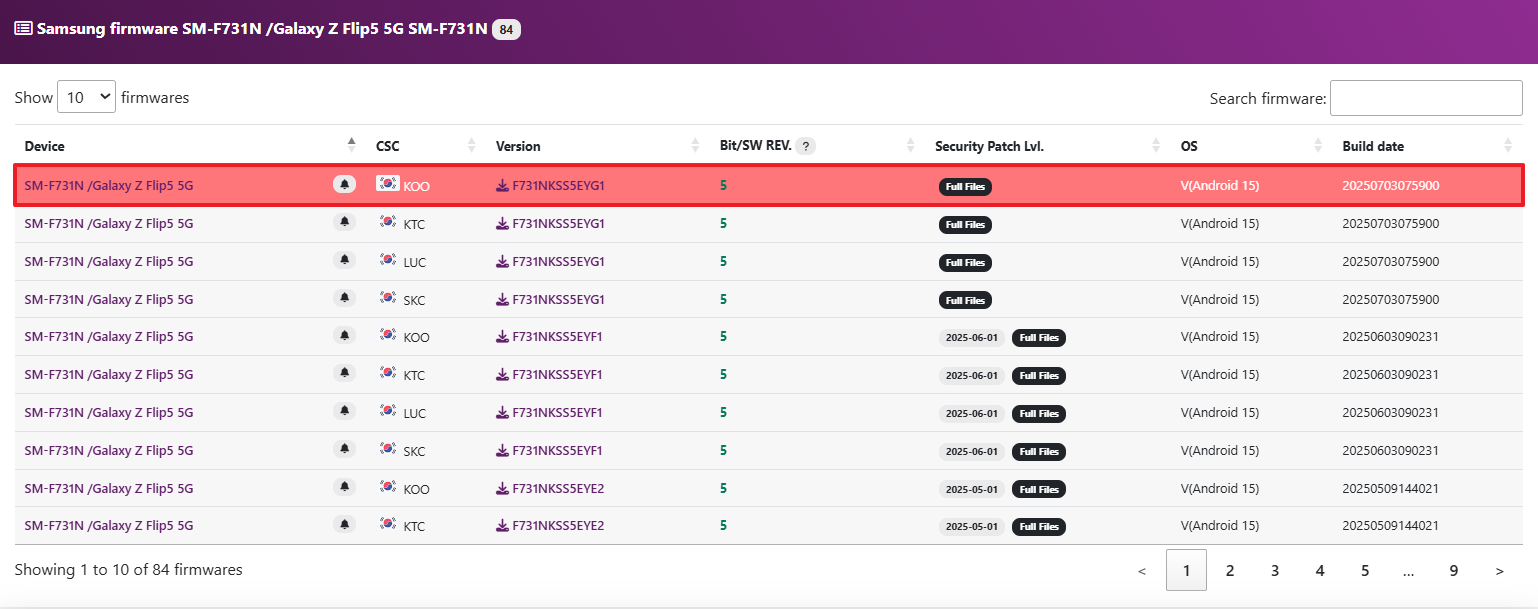
Task: Click 2025-05-01 patch badge in KOO F731NKSS5EYE2 row
Action: coord(972,489)
